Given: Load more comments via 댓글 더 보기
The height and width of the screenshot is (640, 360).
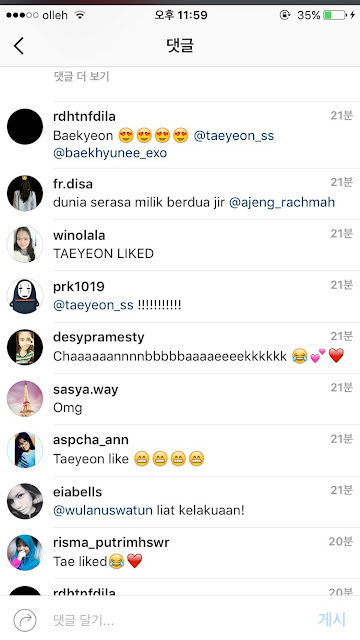Looking at the screenshot, I should [x=81, y=76].
